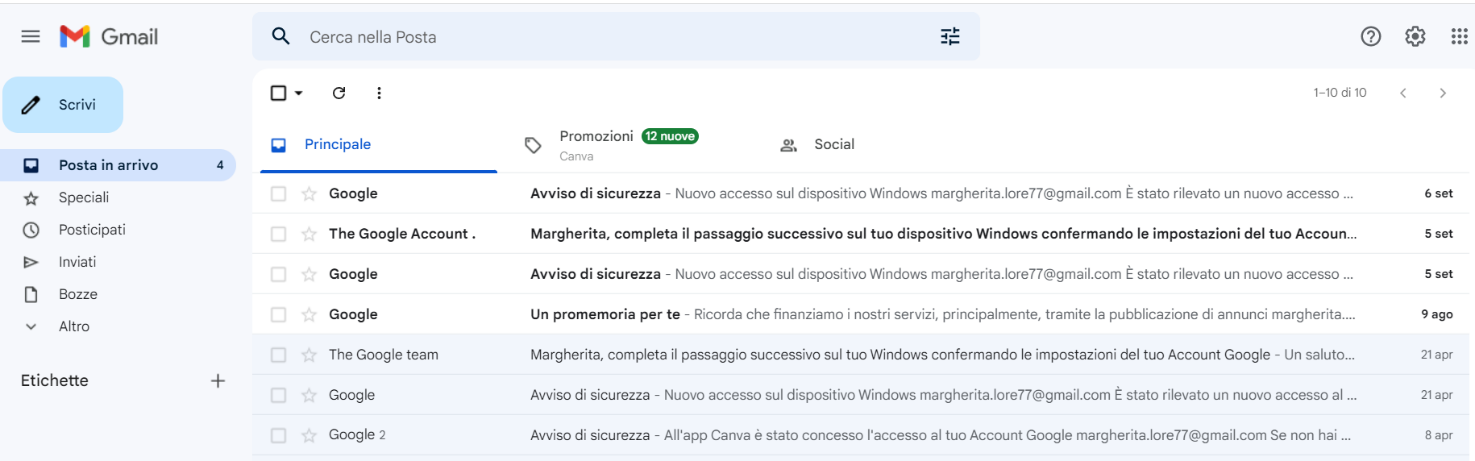The image size is (1475, 461).
Task: Star the Un promemoria per te email
Action: pyautogui.click(x=309, y=314)
